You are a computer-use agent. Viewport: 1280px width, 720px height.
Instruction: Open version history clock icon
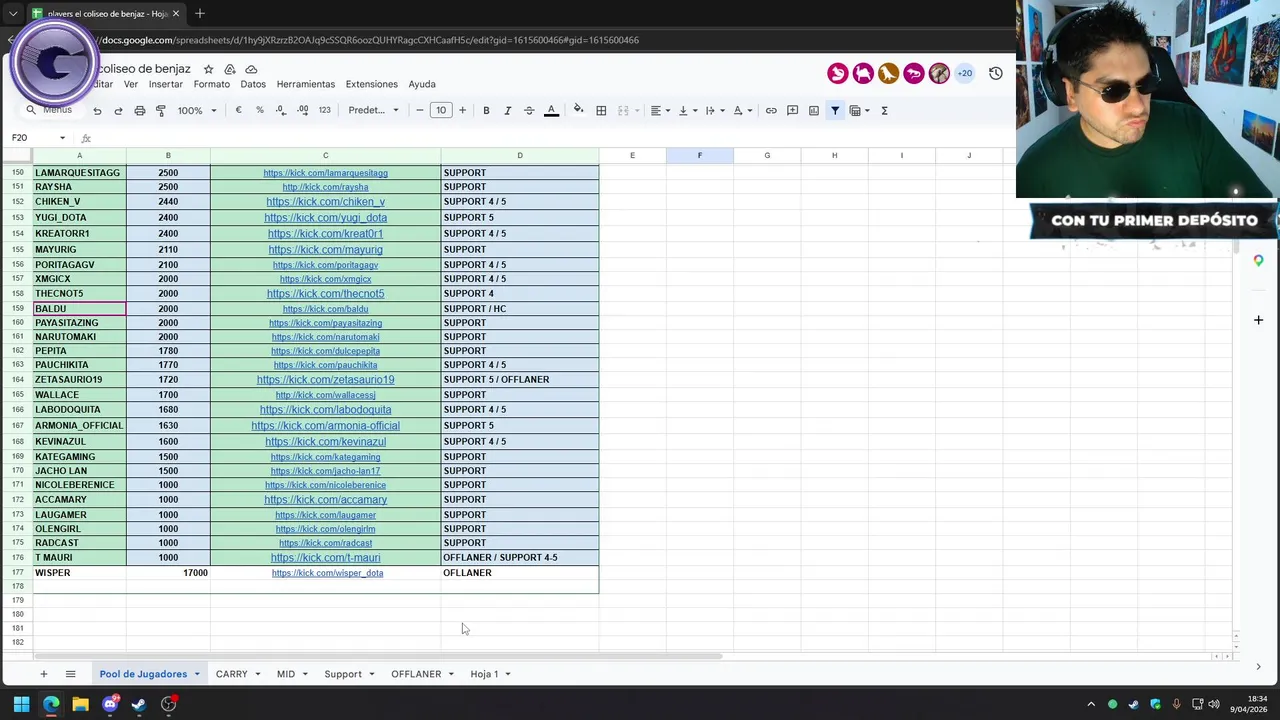(996, 73)
